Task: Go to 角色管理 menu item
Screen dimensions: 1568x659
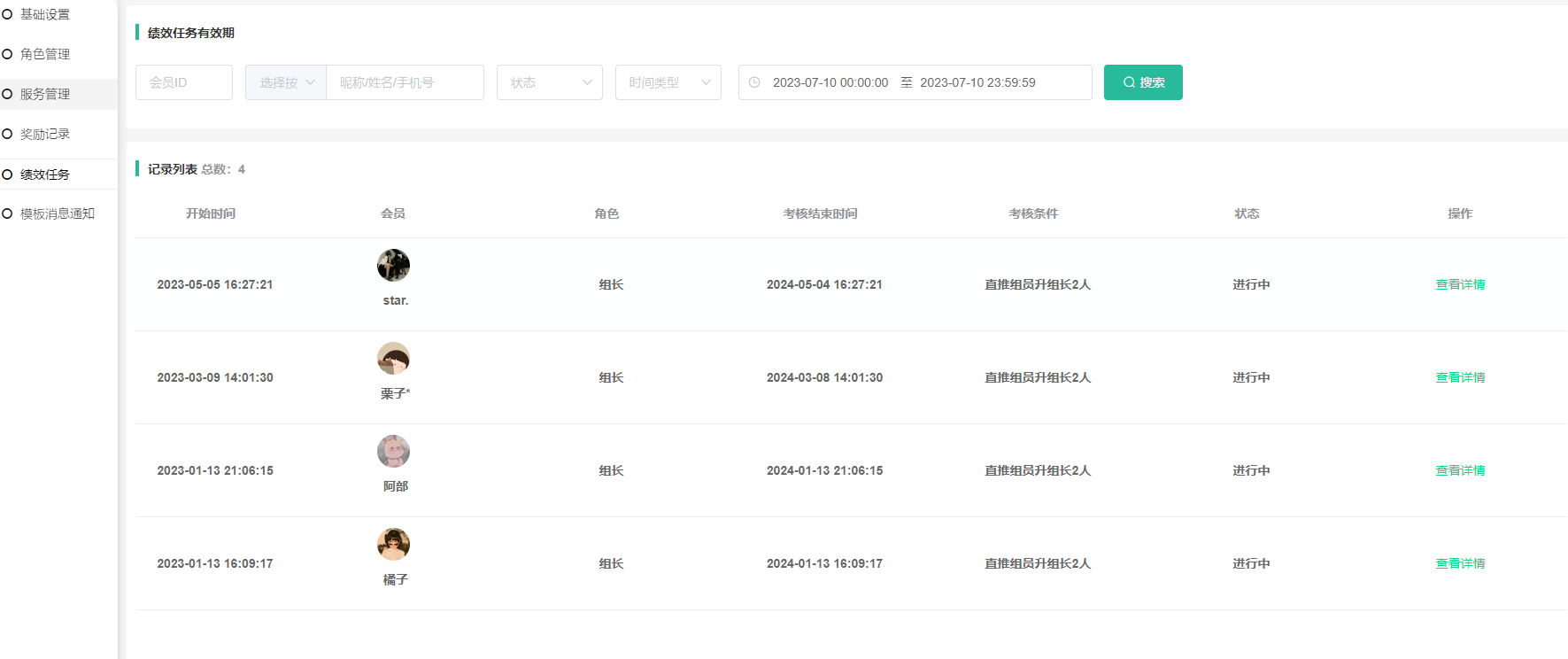Action: (x=45, y=54)
